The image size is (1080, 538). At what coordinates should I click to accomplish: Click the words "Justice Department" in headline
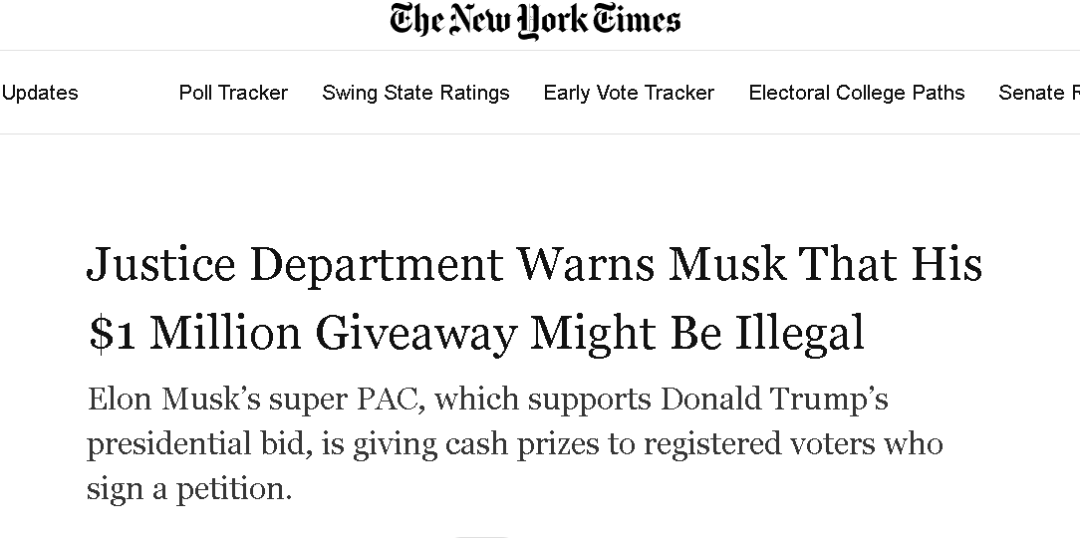click(x=293, y=265)
